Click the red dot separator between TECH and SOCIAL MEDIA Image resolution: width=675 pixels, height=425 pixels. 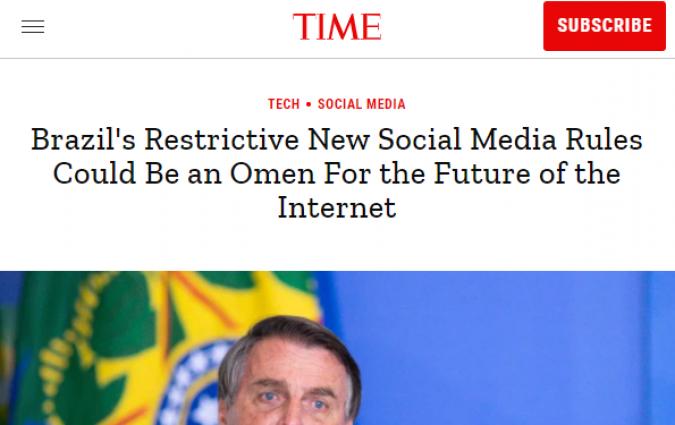tap(309, 104)
